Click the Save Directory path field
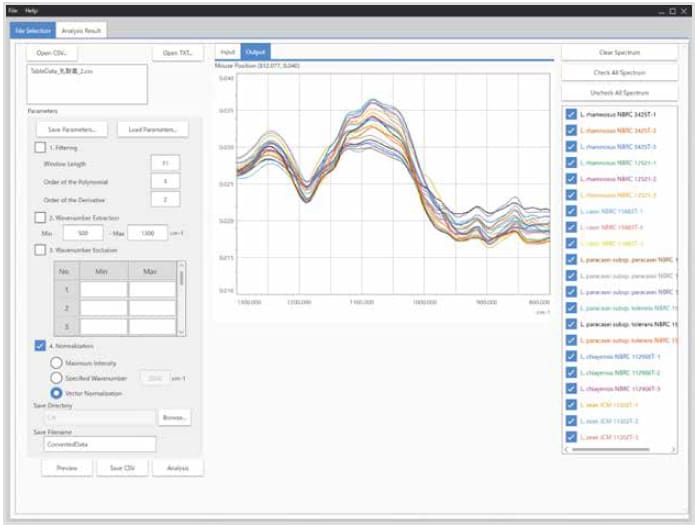The image size is (697, 528). coord(99,417)
